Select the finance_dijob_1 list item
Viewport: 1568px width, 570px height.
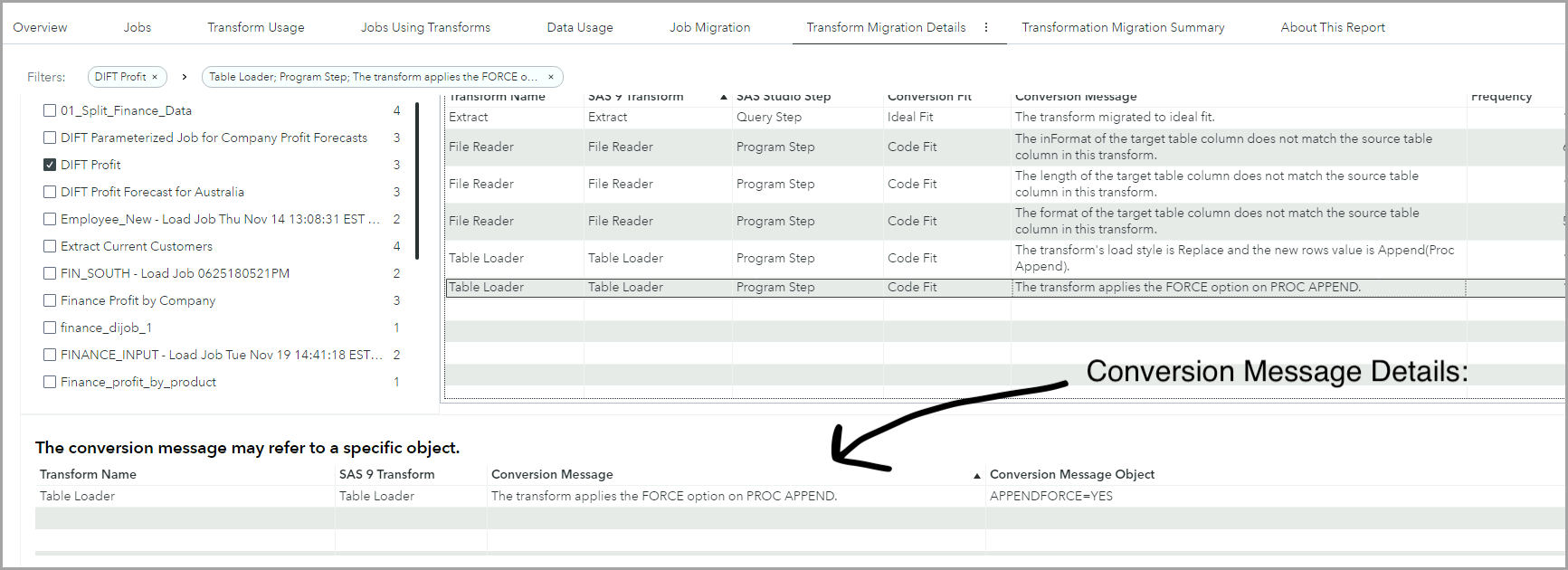click(106, 328)
